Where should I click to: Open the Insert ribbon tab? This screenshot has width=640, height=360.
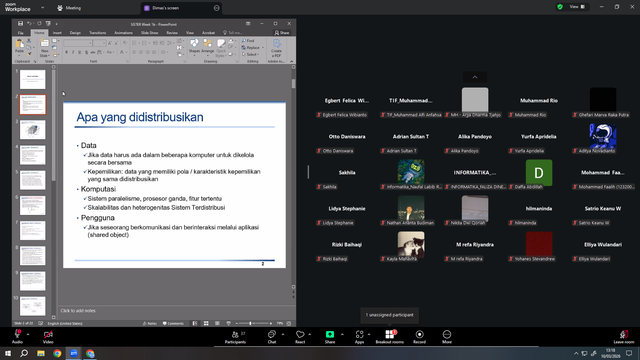pyautogui.click(x=57, y=33)
